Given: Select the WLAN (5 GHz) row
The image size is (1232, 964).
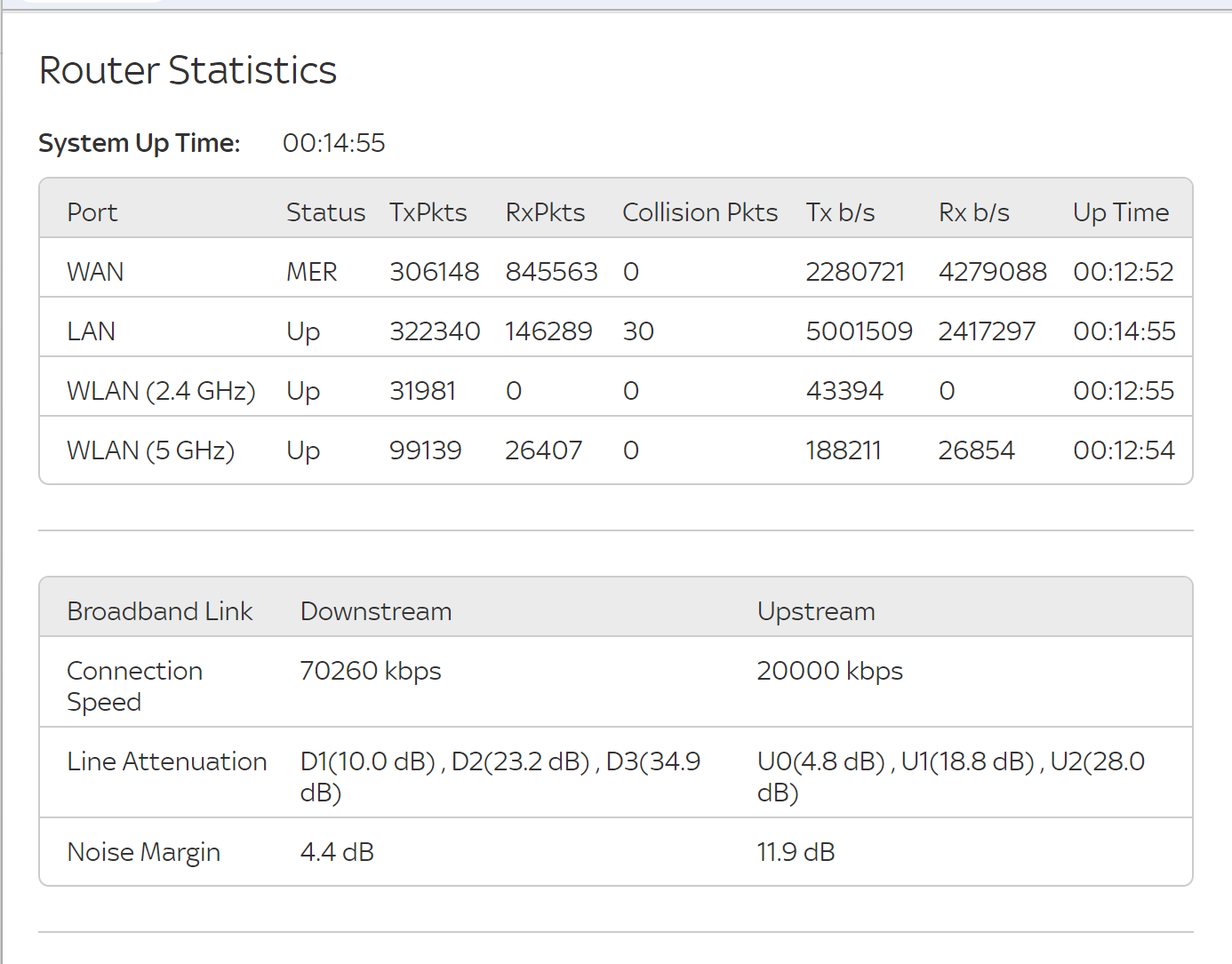Looking at the screenshot, I should 150,450.
